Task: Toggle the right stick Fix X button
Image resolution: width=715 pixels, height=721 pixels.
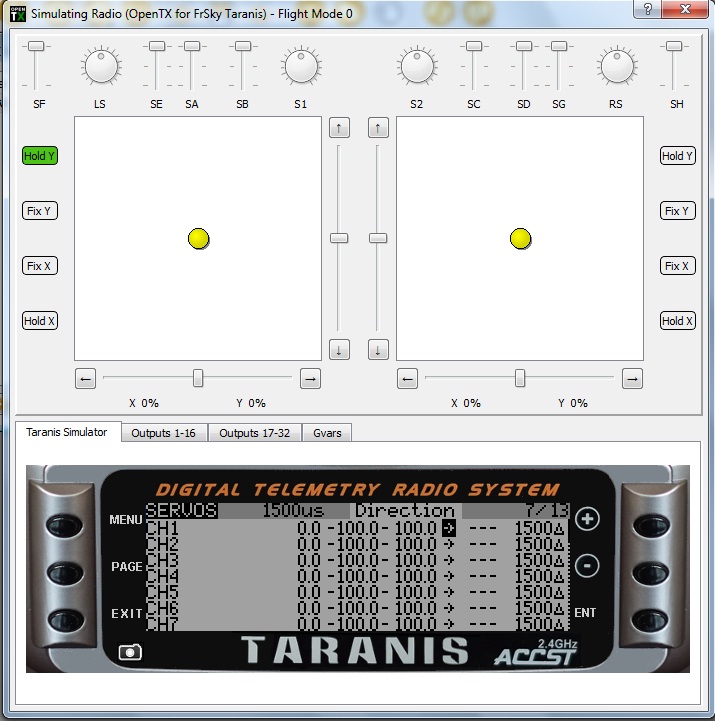Action: pyautogui.click(x=678, y=266)
